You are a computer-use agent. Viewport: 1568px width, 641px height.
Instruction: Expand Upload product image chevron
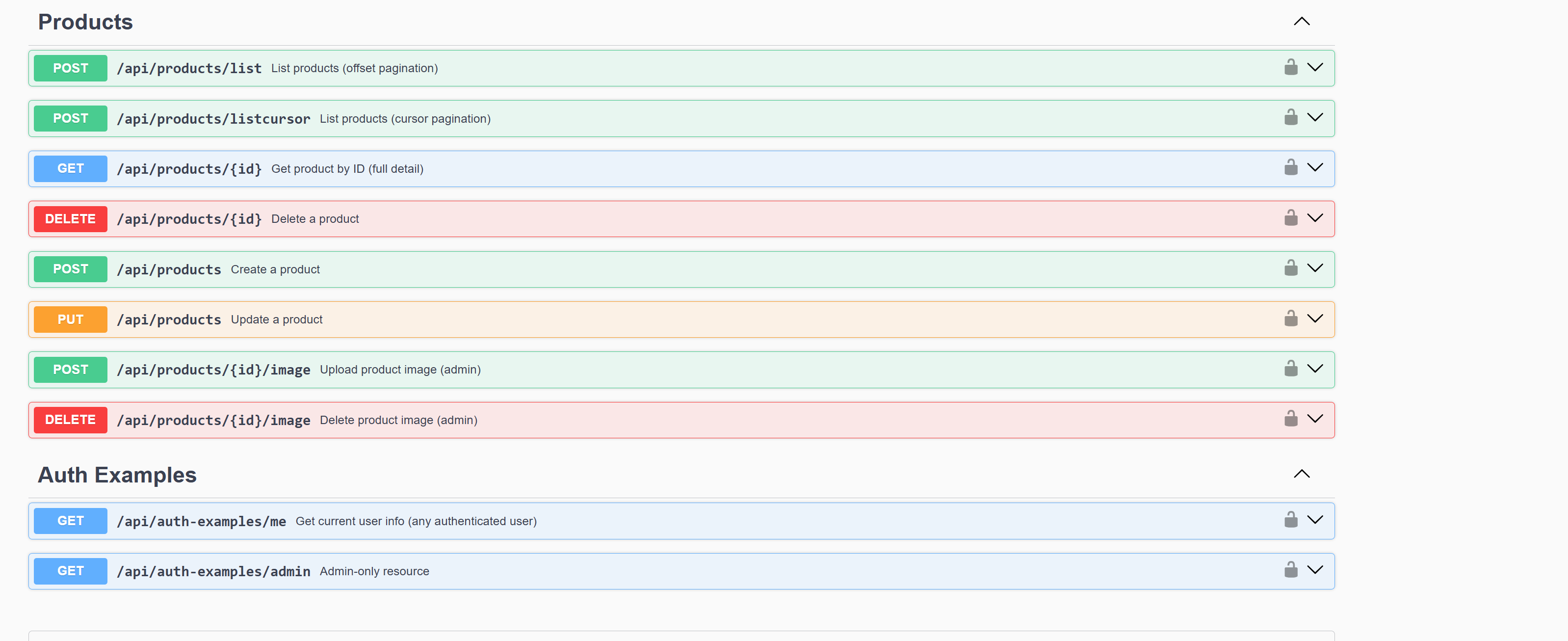coord(1315,369)
